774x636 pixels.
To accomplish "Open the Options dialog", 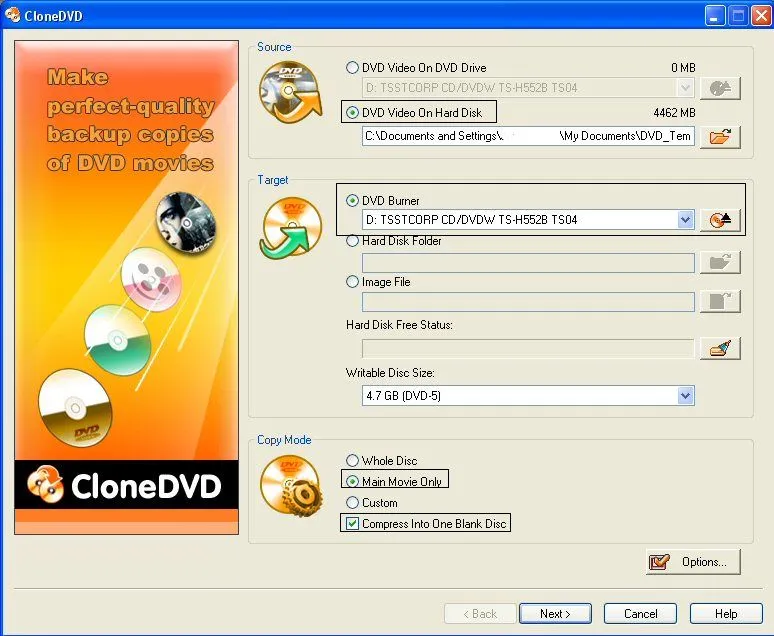I will 693,562.
